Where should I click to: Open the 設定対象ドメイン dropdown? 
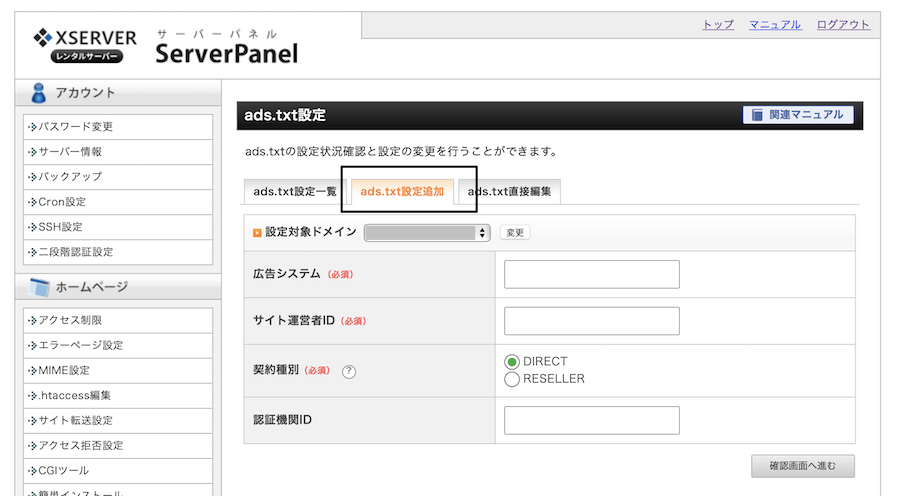point(427,232)
